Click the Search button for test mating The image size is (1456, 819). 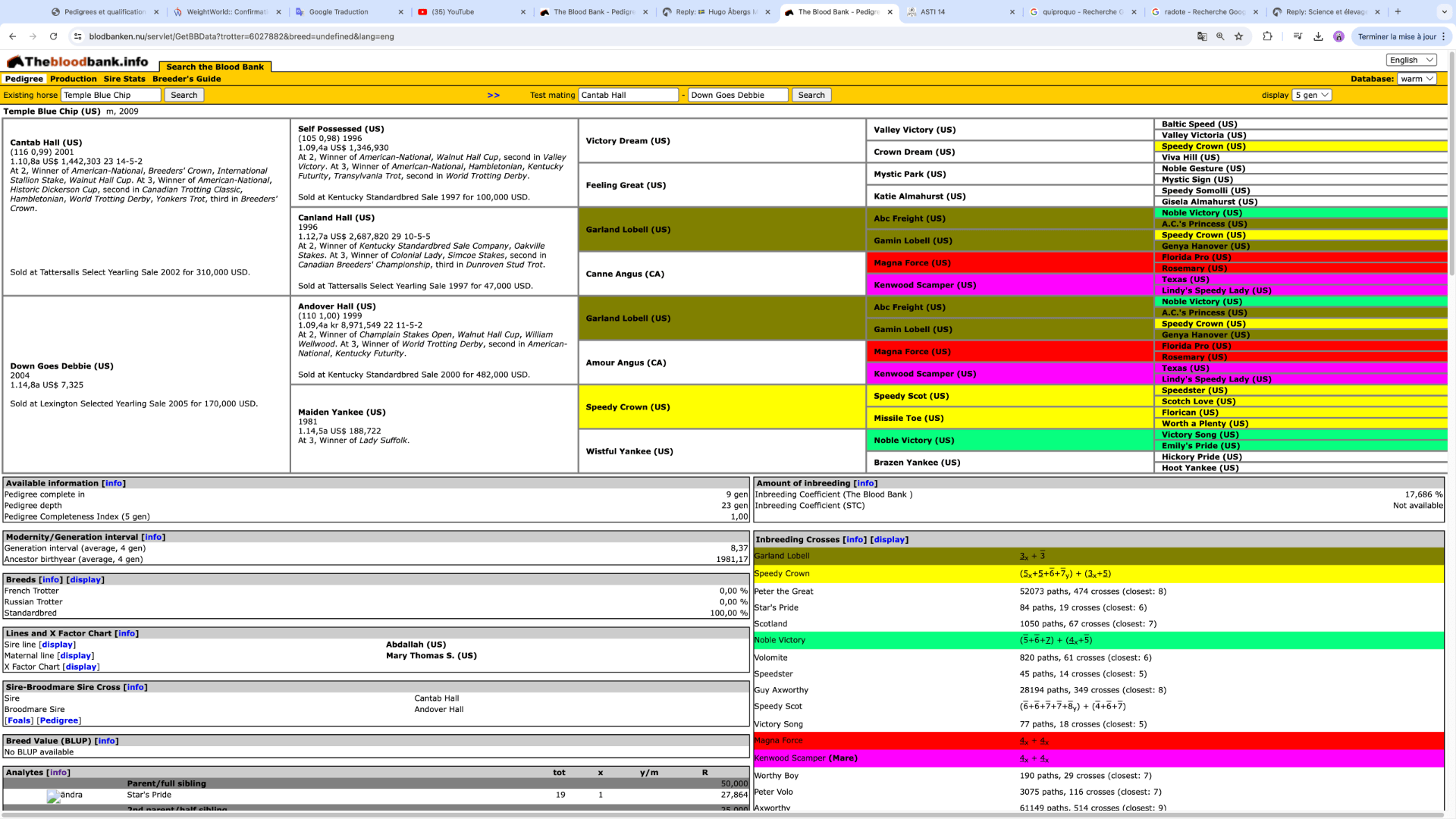[812, 95]
